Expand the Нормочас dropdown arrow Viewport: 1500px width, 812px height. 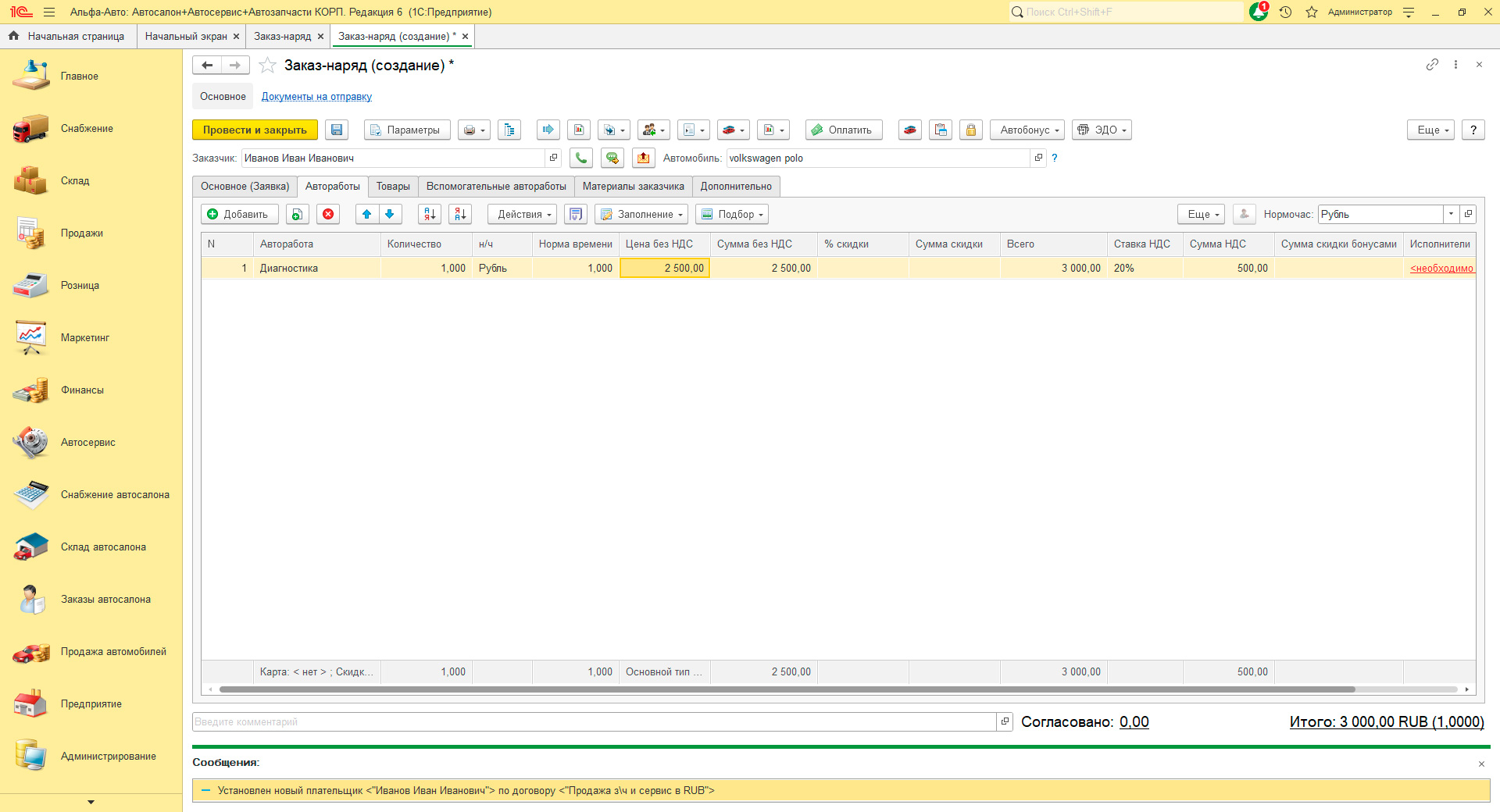point(1451,214)
